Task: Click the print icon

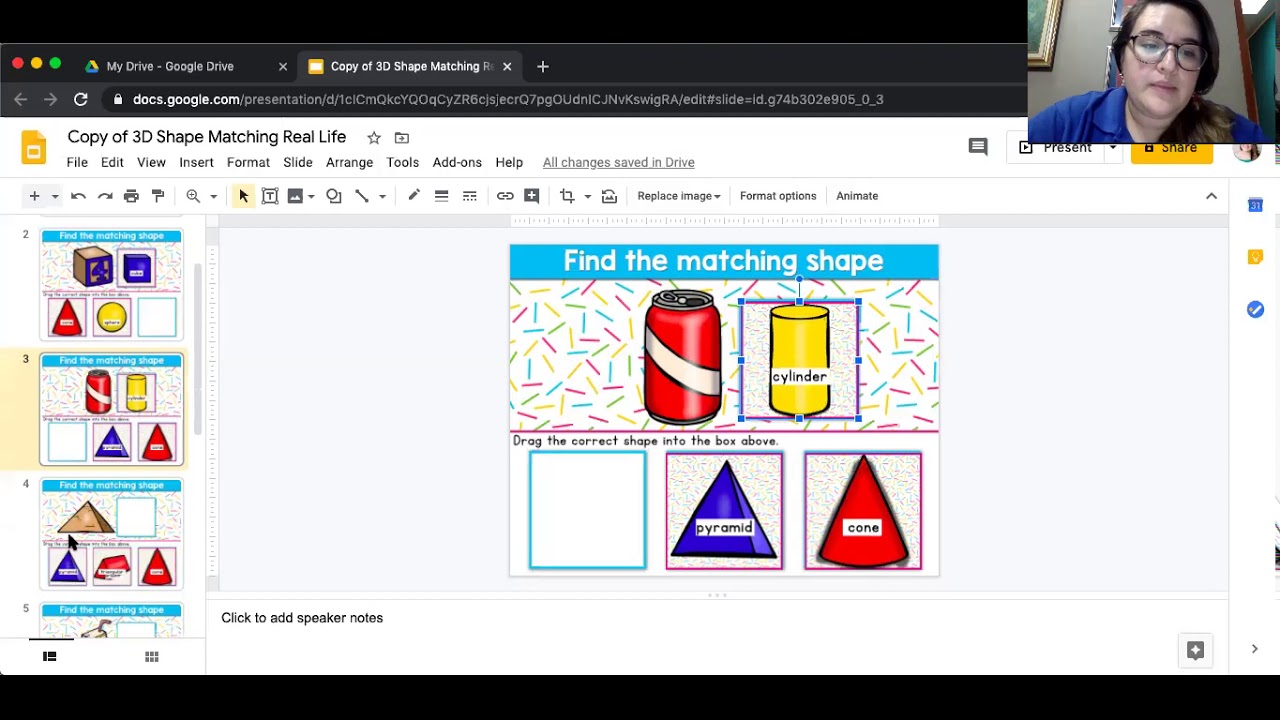Action: (131, 196)
